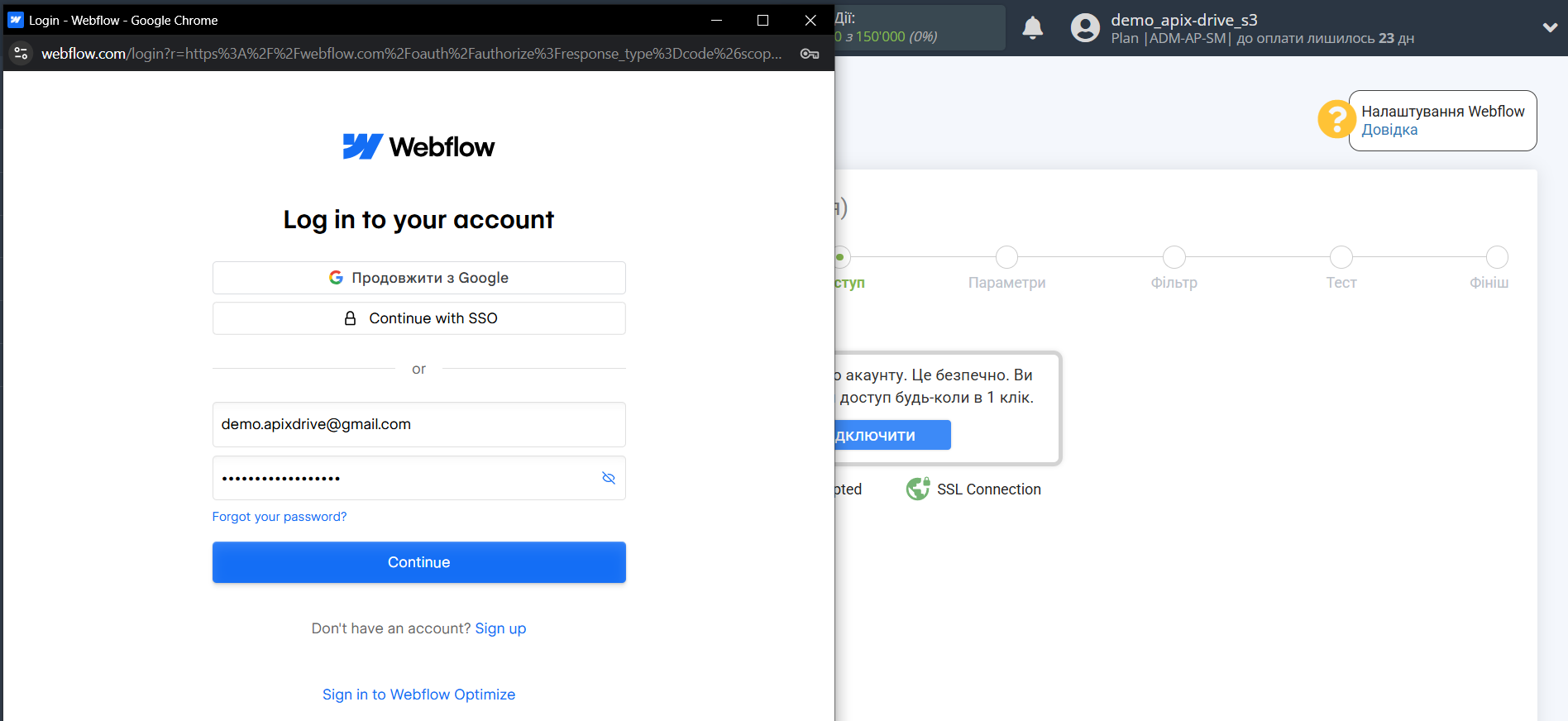Maximize the Webflow login popup window
This screenshot has width=1568, height=721.
[x=762, y=20]
